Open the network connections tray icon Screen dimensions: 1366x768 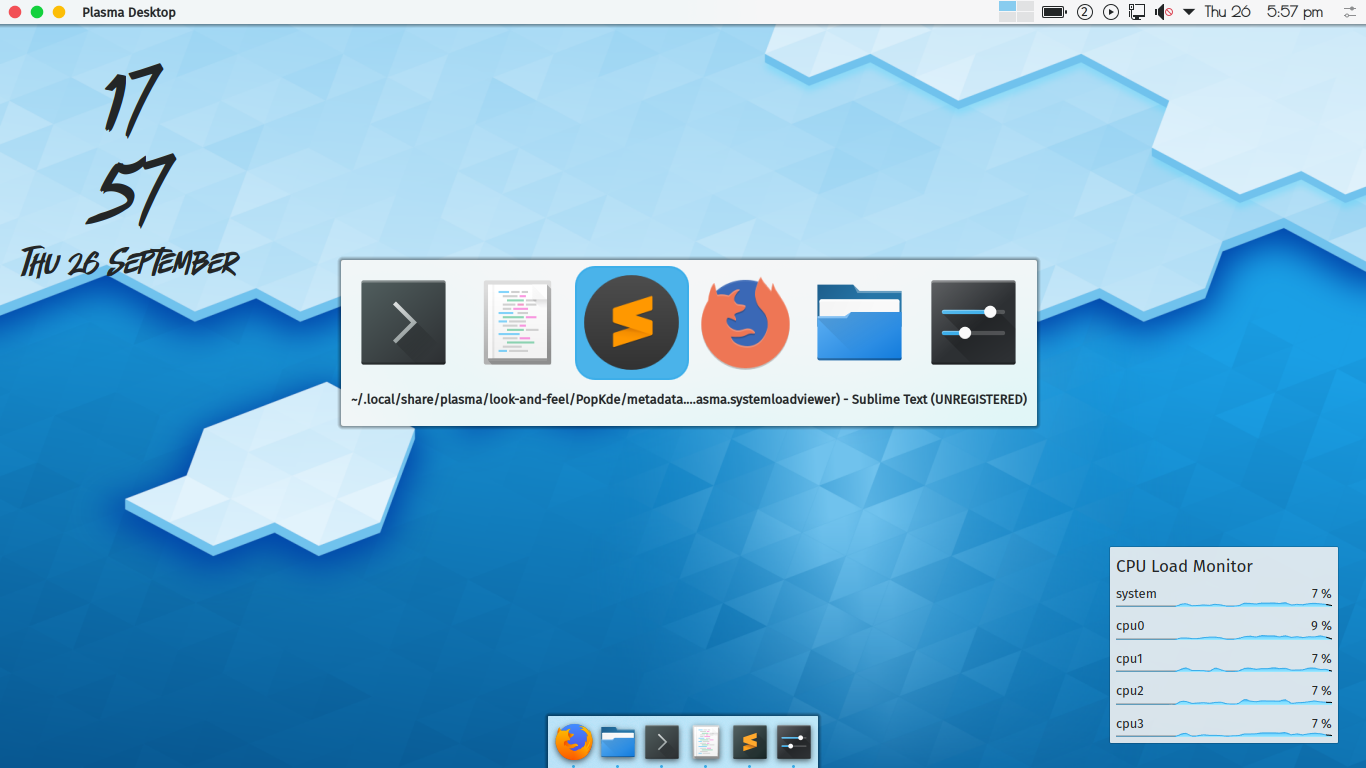coord(1137,12)
